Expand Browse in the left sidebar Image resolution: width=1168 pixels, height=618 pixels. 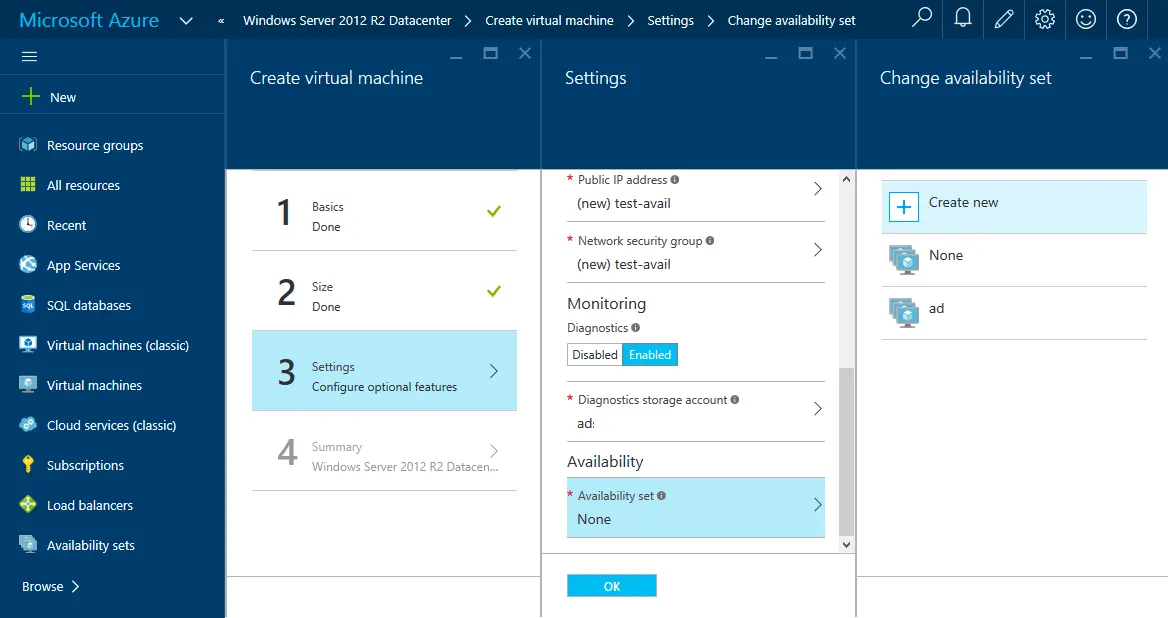coord(51,586)
